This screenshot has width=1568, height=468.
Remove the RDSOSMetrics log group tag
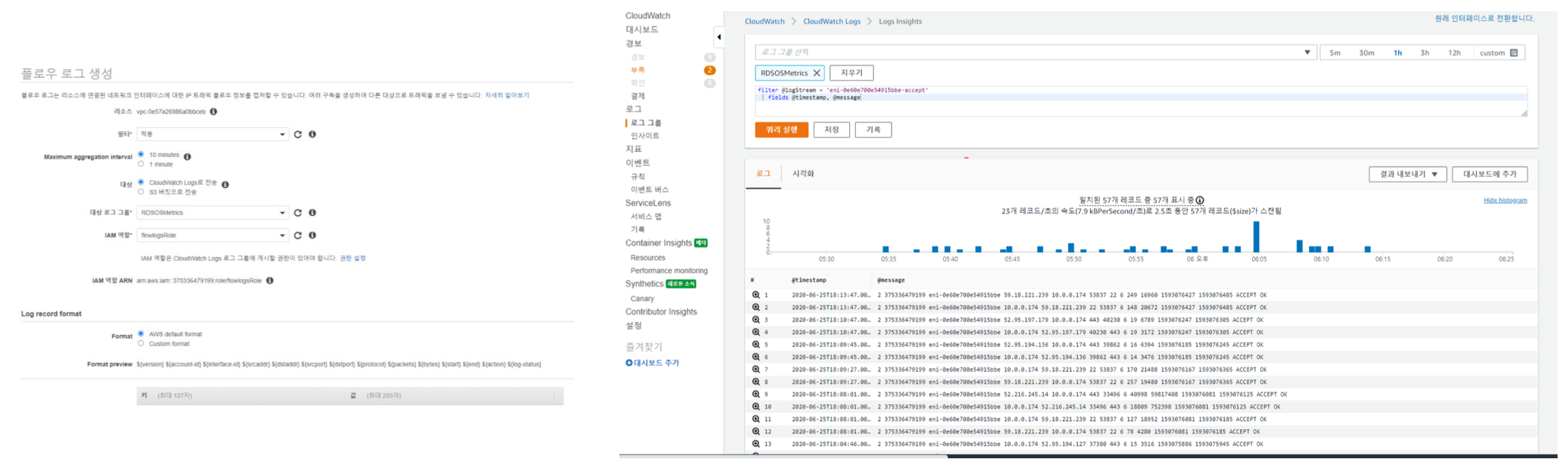(x=817, y=73)
